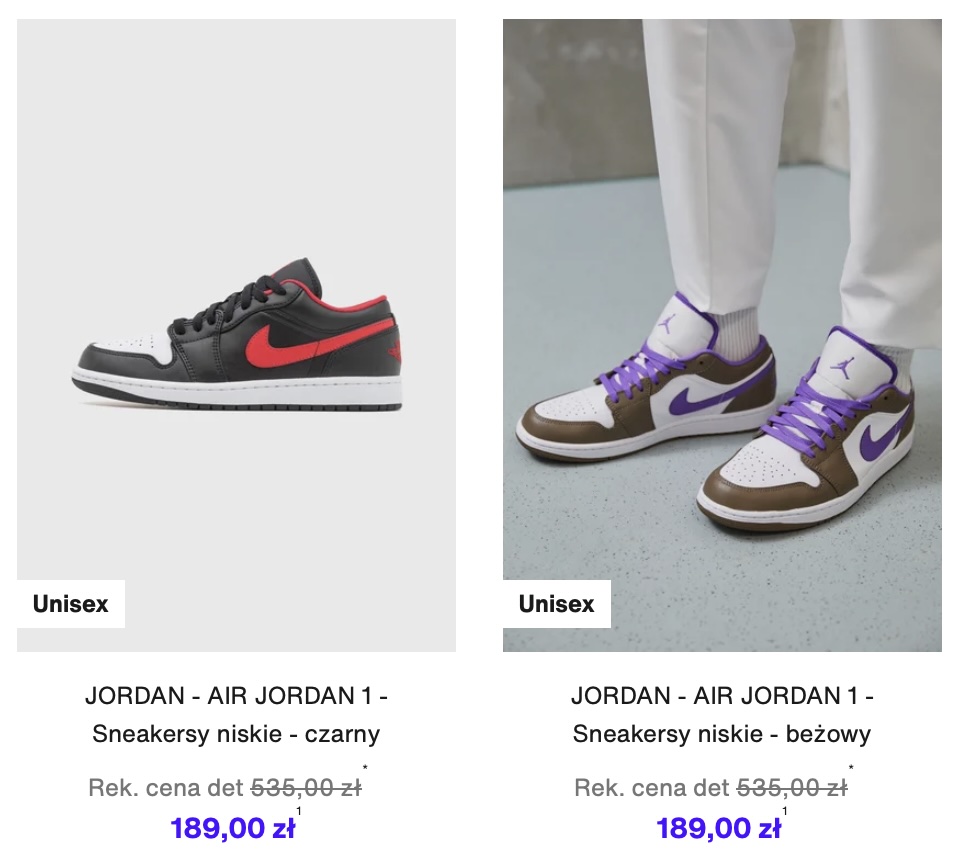The height and width of the screenshot is (862, 958).
Task: Click the footnote 1 marker next to right 189,00 zł
Action: (x=784, y=811)
